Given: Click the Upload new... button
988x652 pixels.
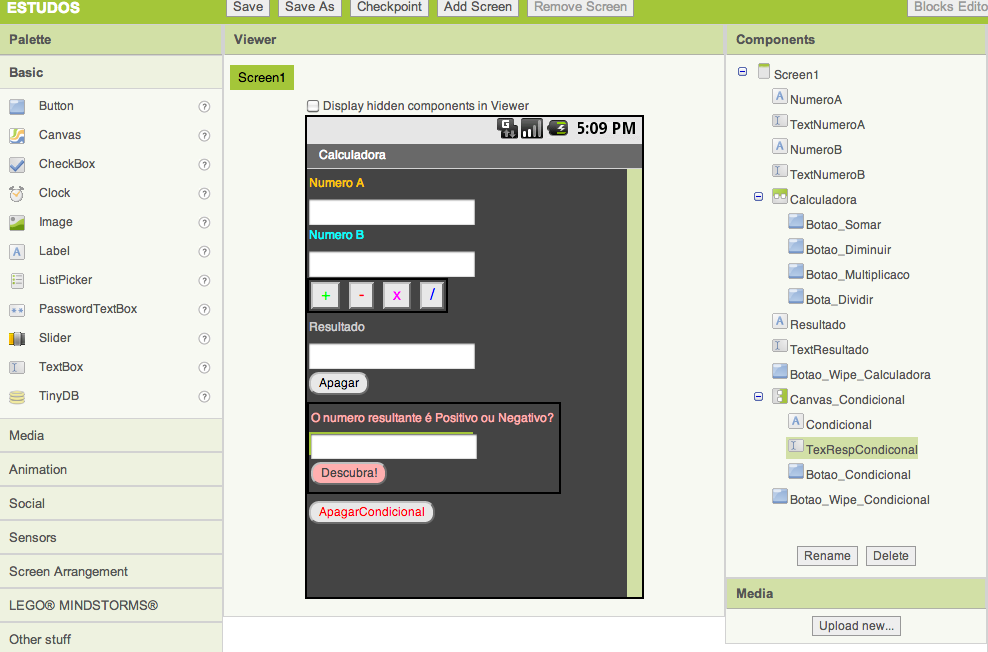Looking at the screenshot, I should [x=856, y=626].
